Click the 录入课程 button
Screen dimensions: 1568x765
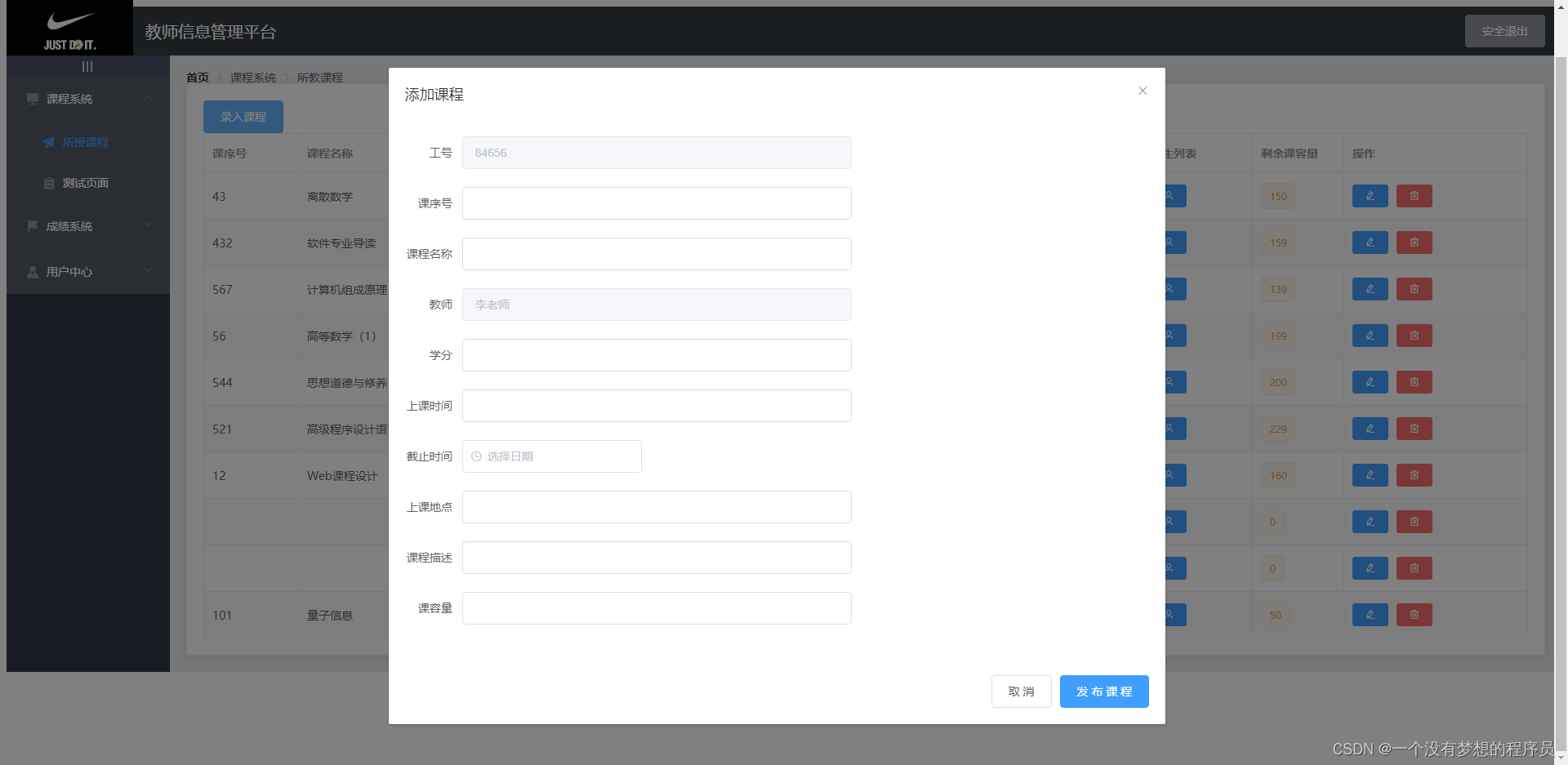[243, 117]
